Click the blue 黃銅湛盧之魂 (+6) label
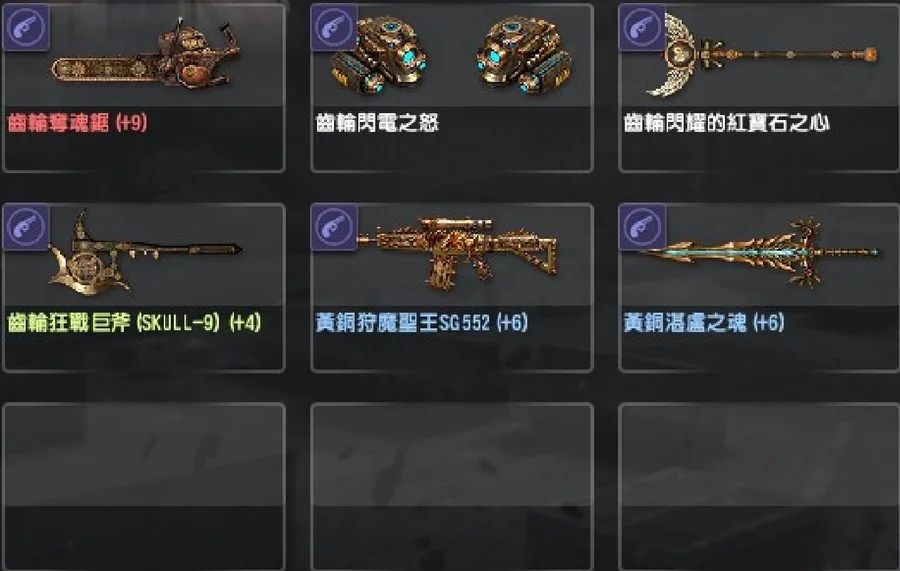The width and height of the screenshot is (900, 571). [x=704, y=323]
